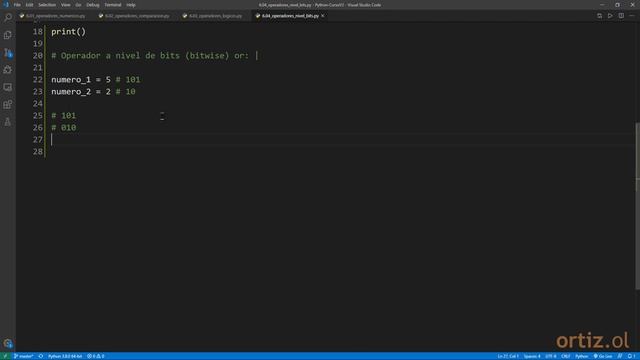
Task: Open the Edit menu
Action: [x=29, y=5]
